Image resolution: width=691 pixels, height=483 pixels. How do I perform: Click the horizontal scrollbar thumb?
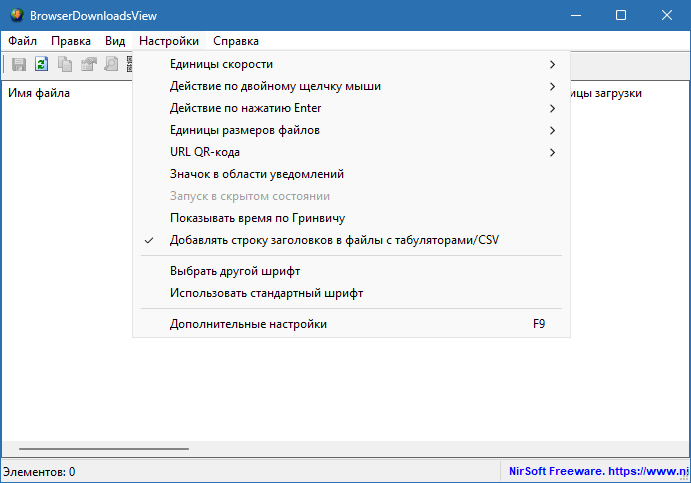coord(104,449)
